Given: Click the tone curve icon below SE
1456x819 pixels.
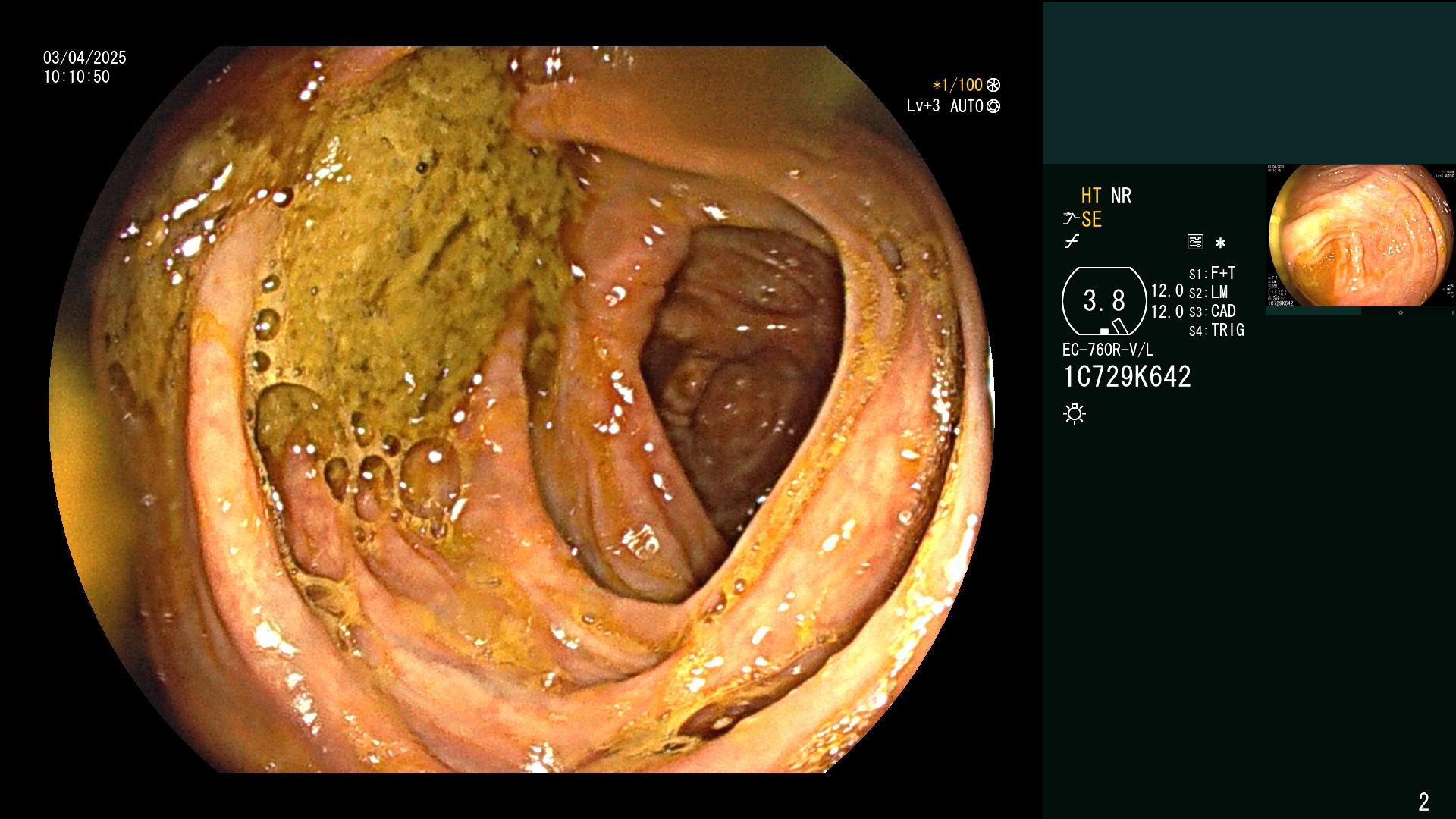Looking at the screenshot, I should (x=1072, y=242).
